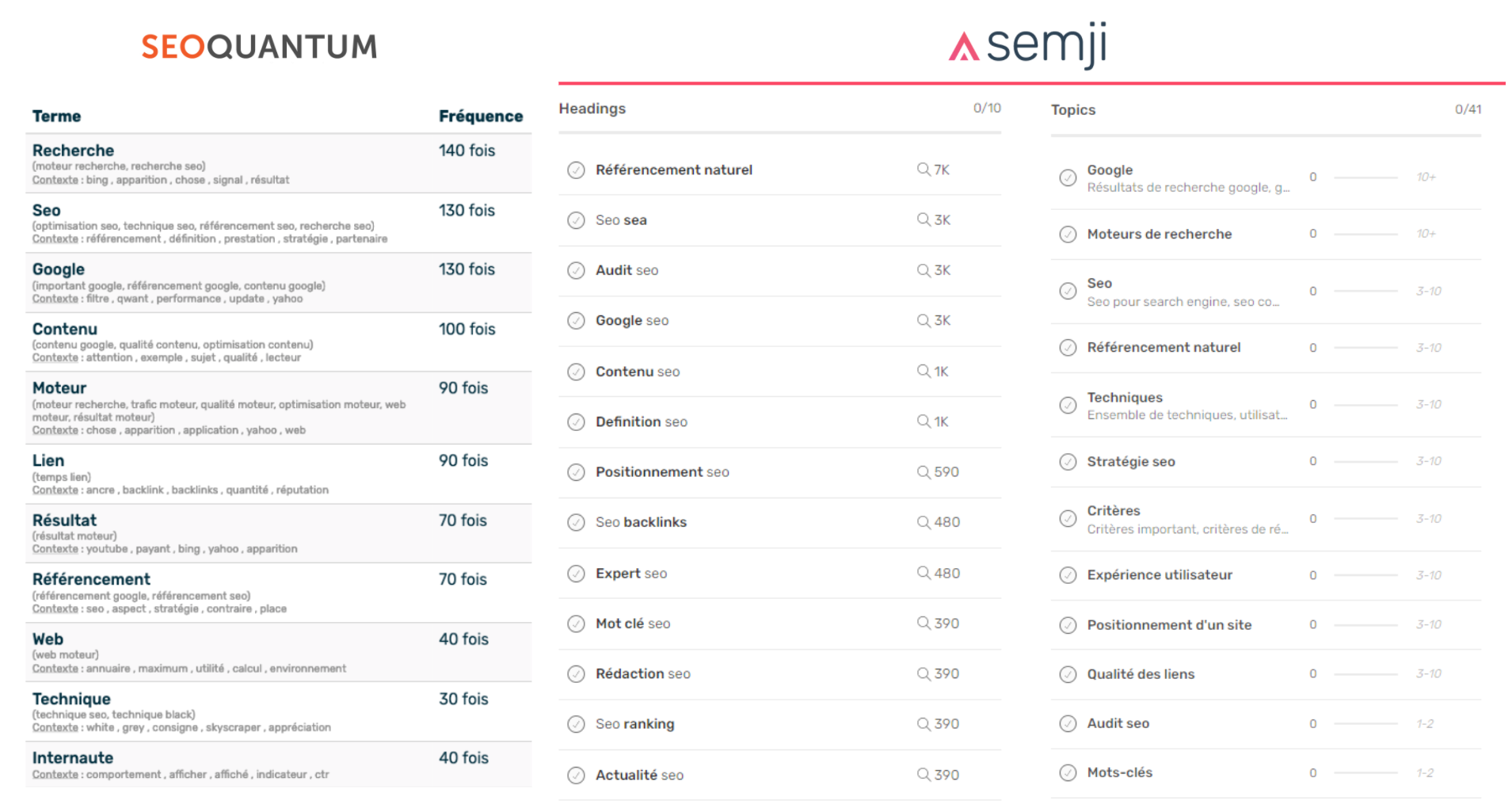Screen dimensions: 1512x801
Task: Click the '30 fois' frequency value
Action: [463, 699]
